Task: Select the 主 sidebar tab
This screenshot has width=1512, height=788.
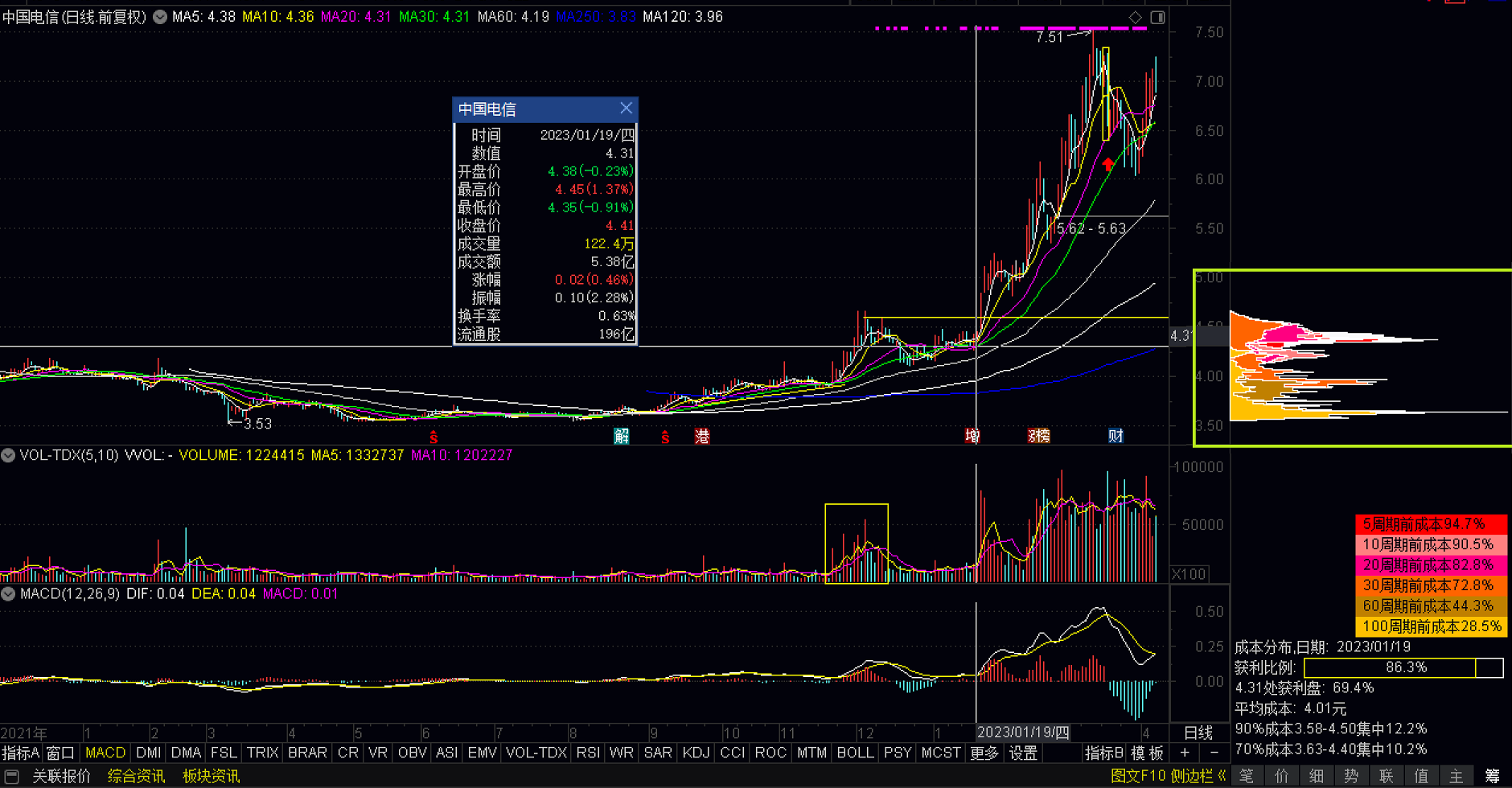Action: (1456, 776)
